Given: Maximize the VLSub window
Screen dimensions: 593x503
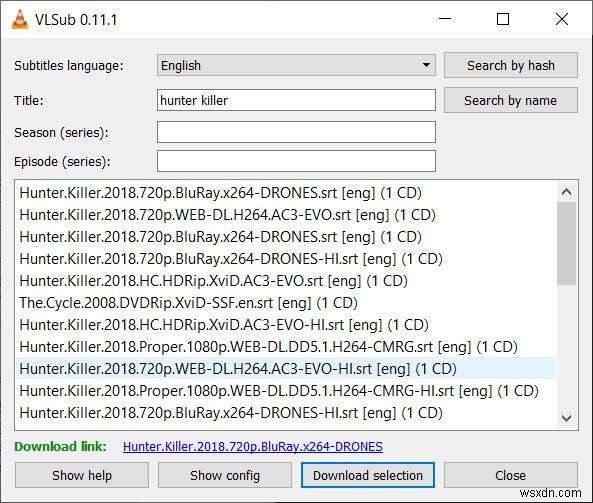Looking at the screenshot, I should pyautogui.click(x=503, y=19).
